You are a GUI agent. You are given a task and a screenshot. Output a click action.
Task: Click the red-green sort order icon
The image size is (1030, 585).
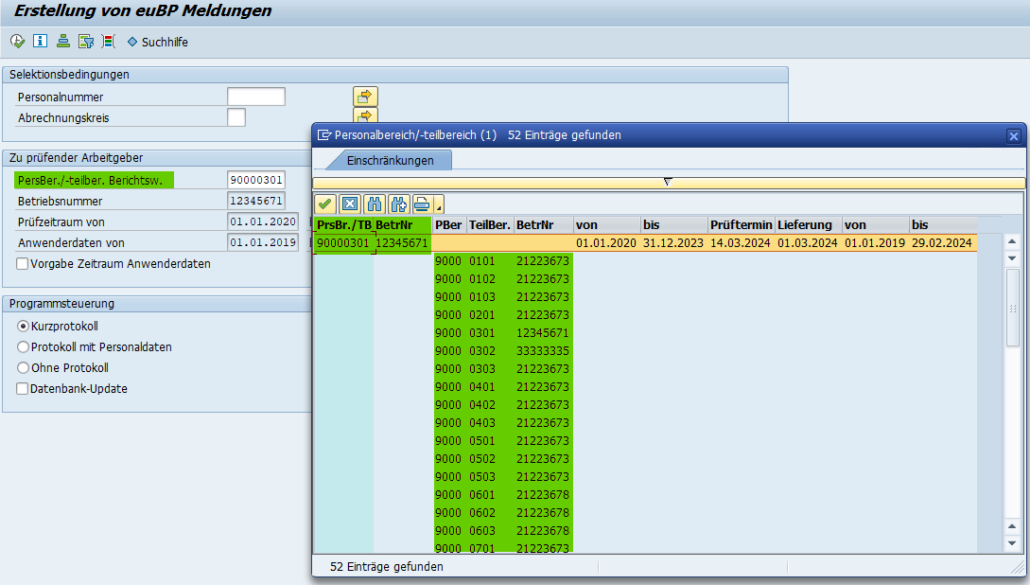point(108,41)
